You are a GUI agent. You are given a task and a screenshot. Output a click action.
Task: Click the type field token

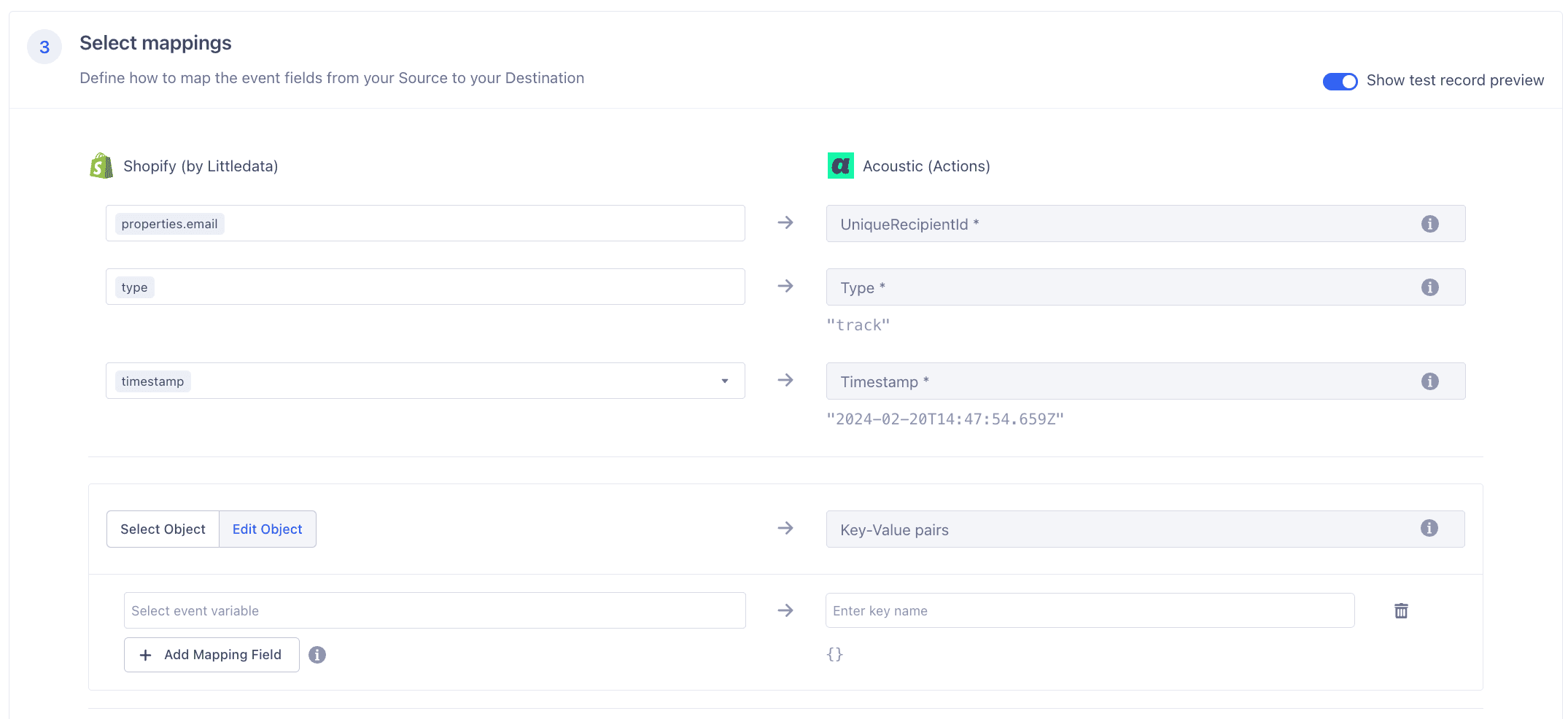click(134, 287)
